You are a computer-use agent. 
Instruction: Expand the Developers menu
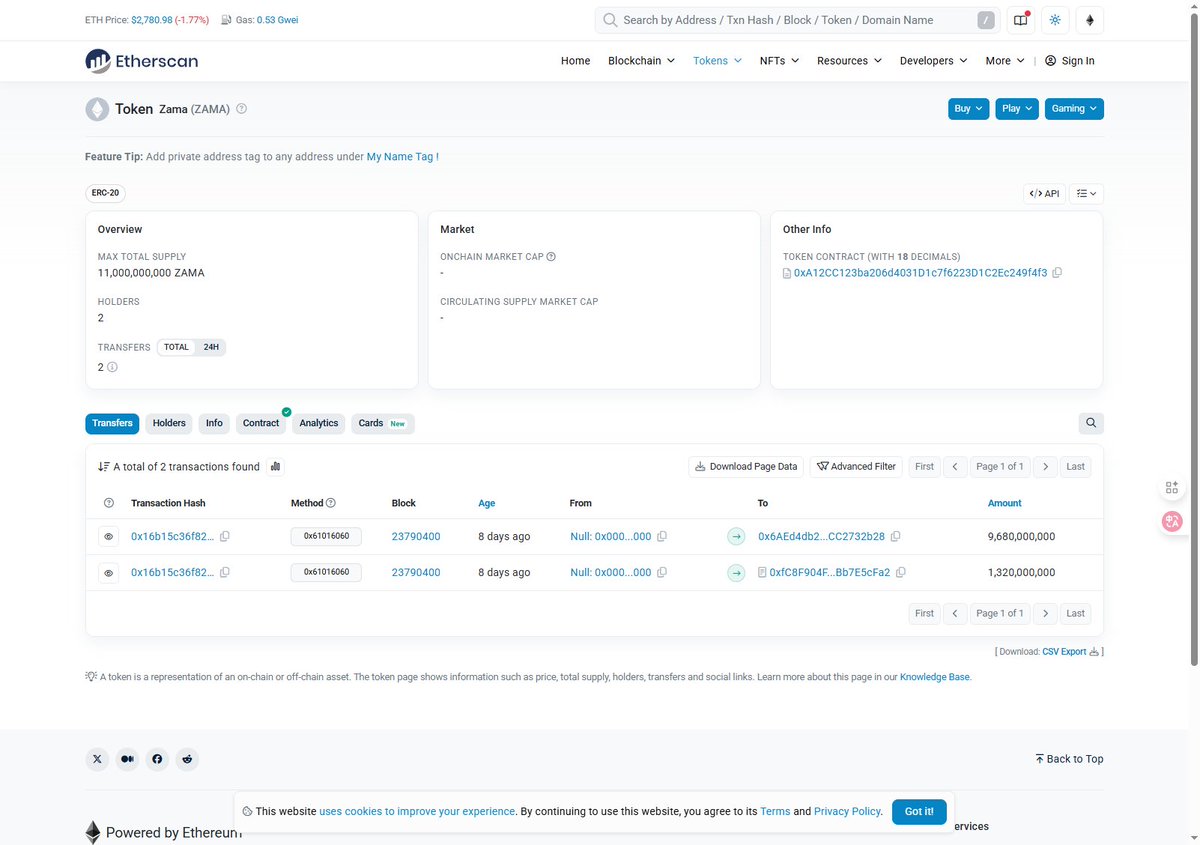pyautogui.click(x=933, y=61)
